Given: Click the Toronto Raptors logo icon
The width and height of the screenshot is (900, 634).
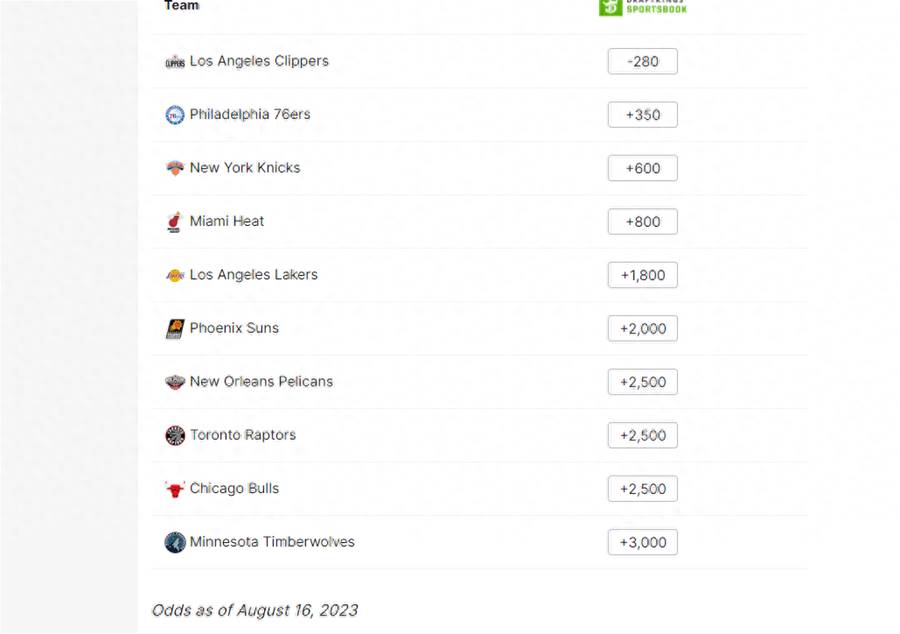Looking at the screenshot, I should pos(175,435).
